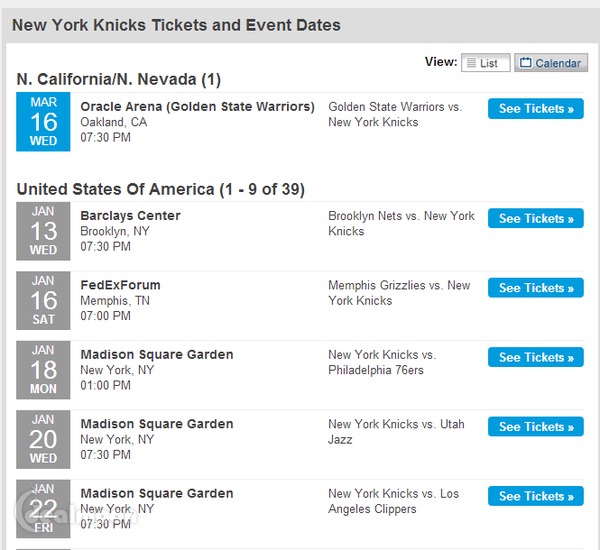Click the JAN 18 MON date badge
The image size is (600, 550).
(x=43, y=370)
